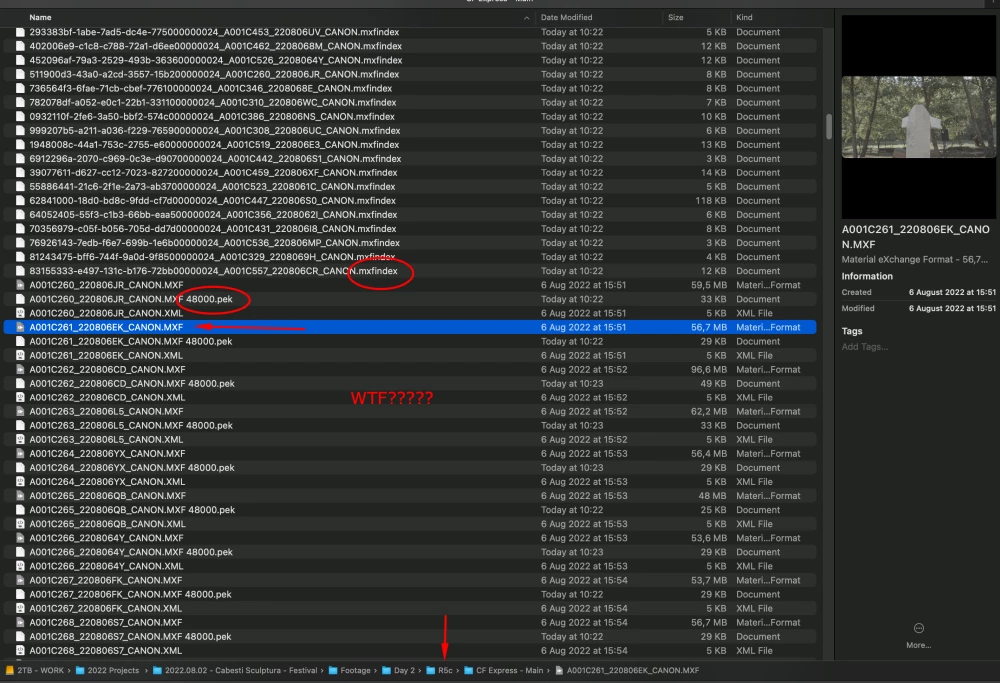Screen dimensions: 1000x683
Task: Select file 511900d3-43a0-a2cd A001C260 mxfindex
Action: pos(214,74)
